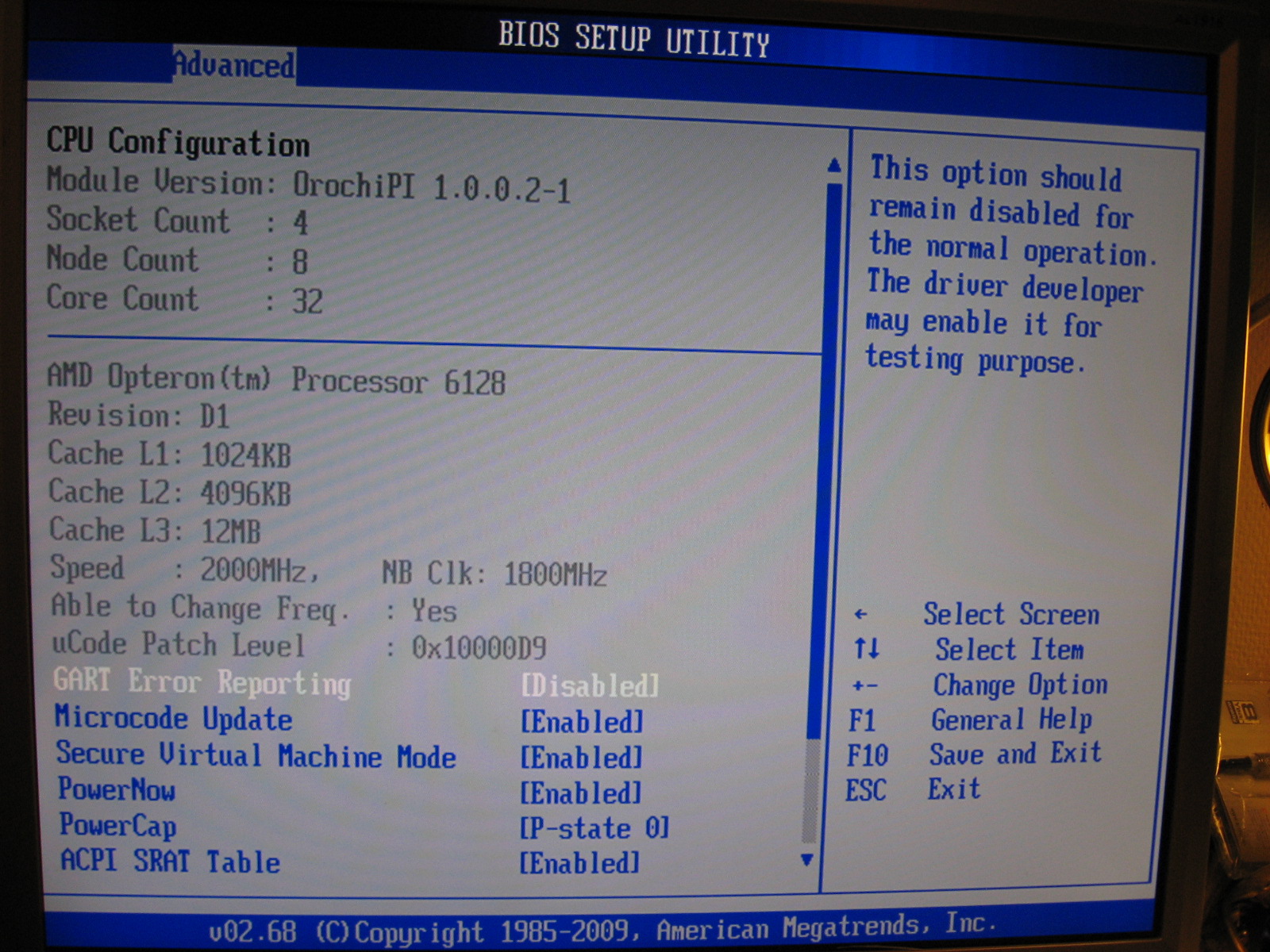Screen dimensions: 1270x952
Task: Click the AMD Opteron Processor 6128 line
Action: click(276, 378)
